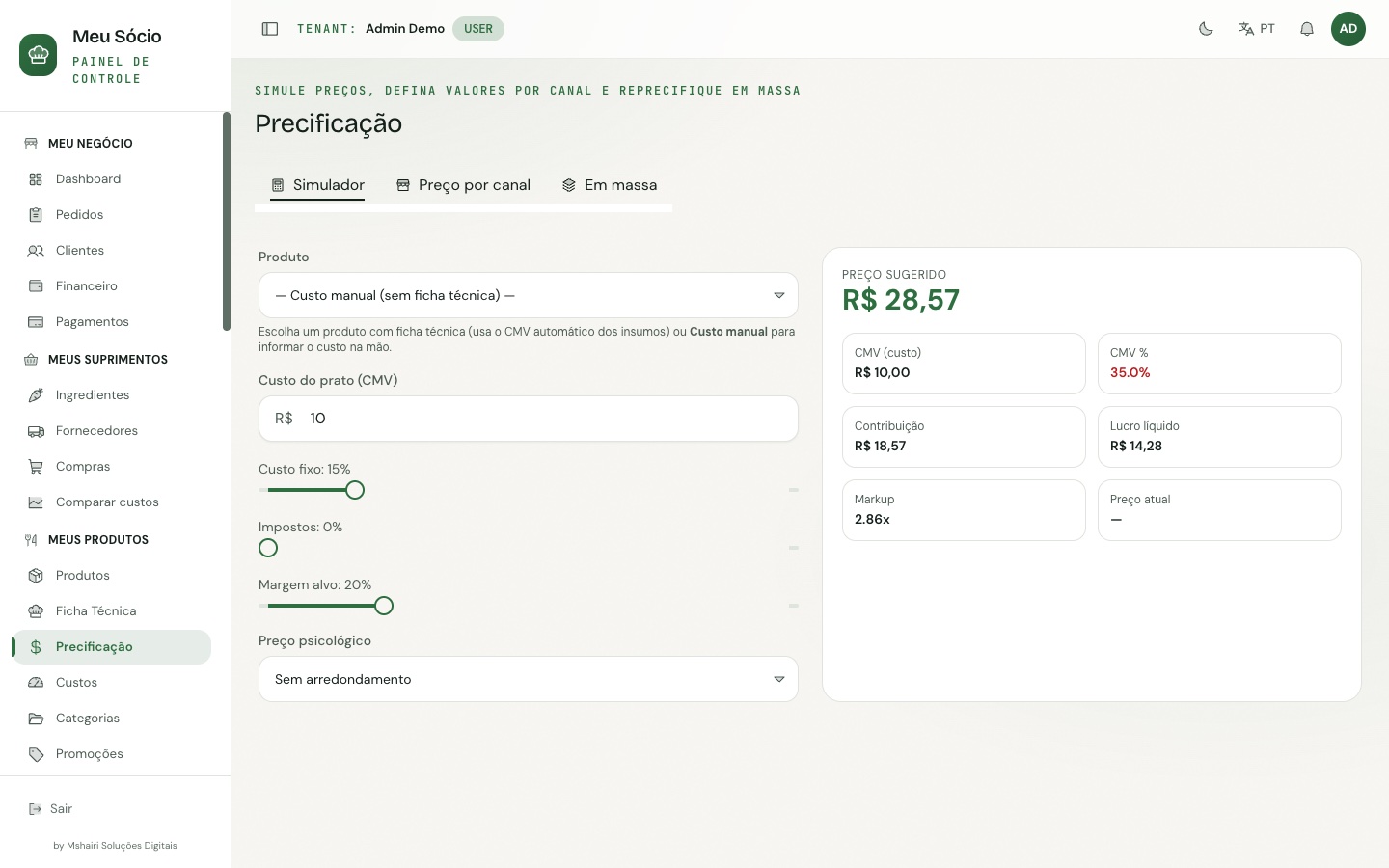Click the Meus Produtos utensils icon

pos(31,540)
